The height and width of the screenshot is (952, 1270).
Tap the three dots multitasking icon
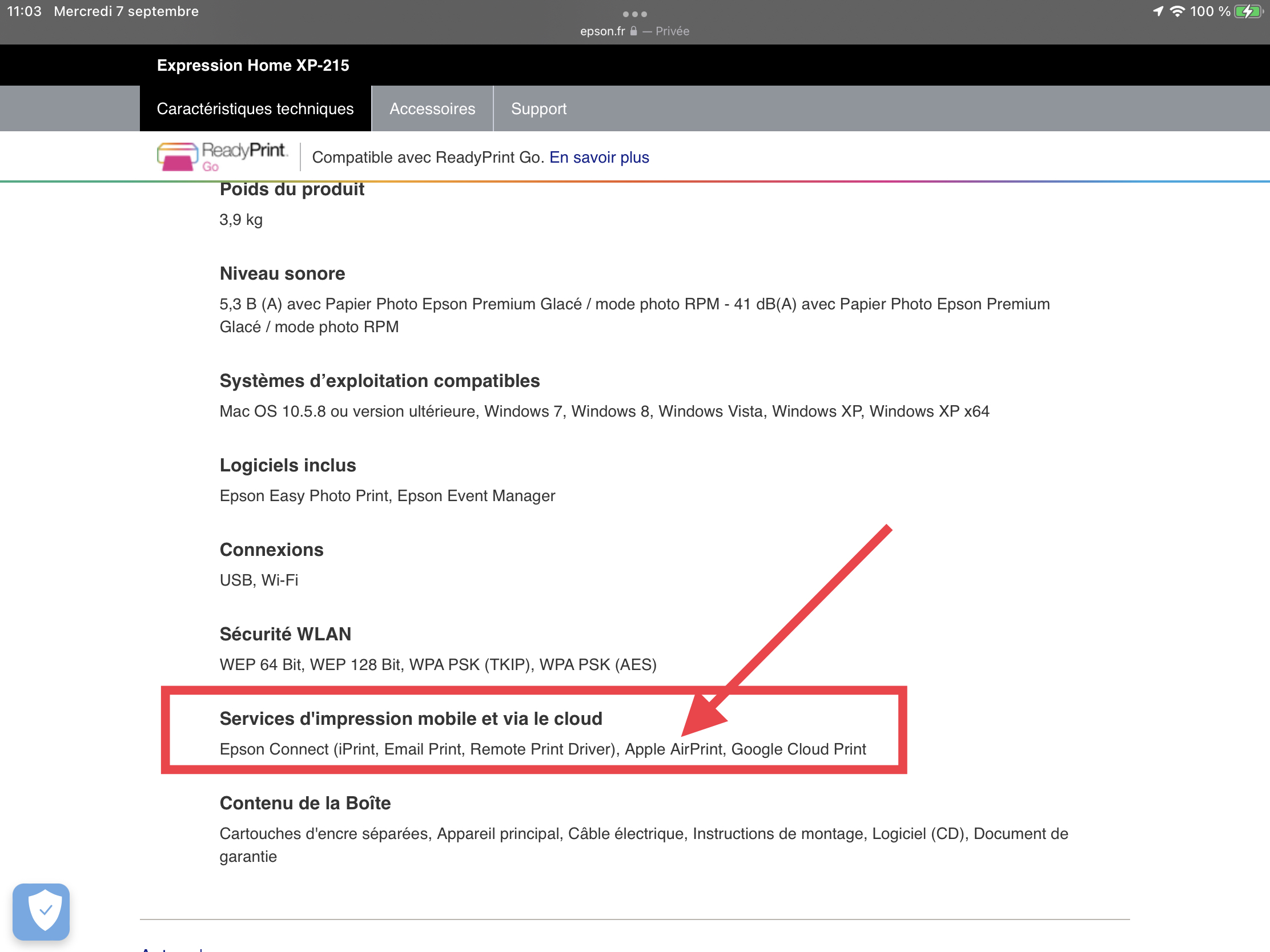point(634,14)
